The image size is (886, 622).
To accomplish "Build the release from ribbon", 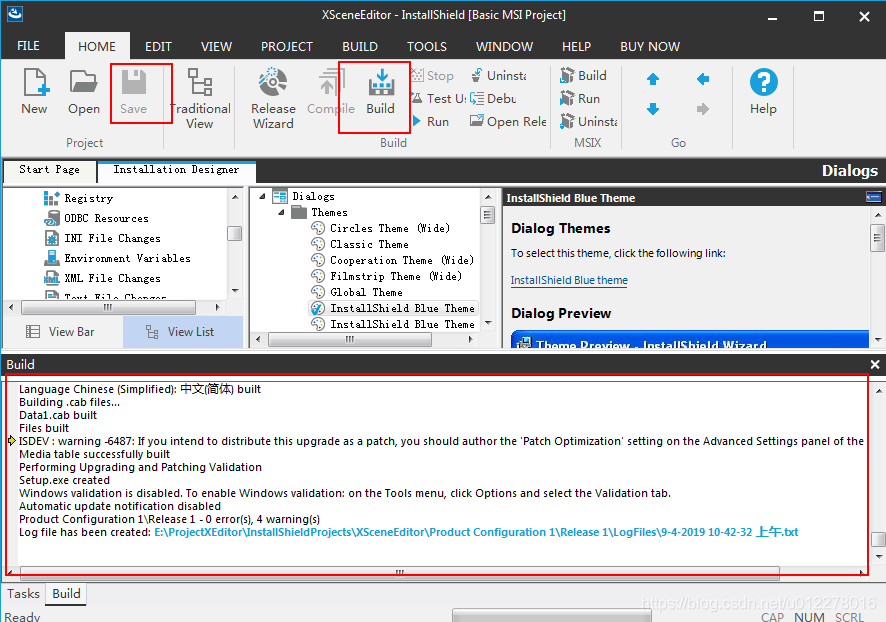I will 380,92.
